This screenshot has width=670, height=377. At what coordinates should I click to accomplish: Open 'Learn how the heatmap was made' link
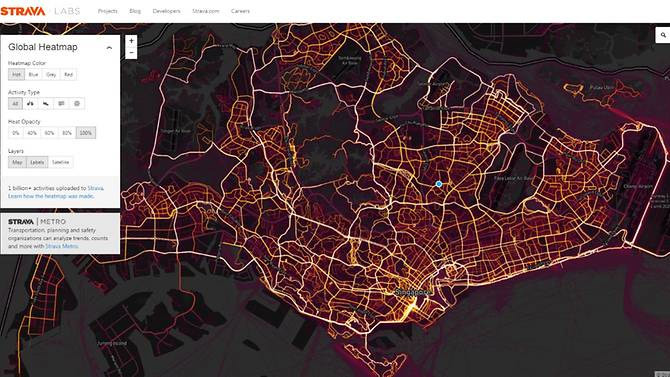[50, 196]
